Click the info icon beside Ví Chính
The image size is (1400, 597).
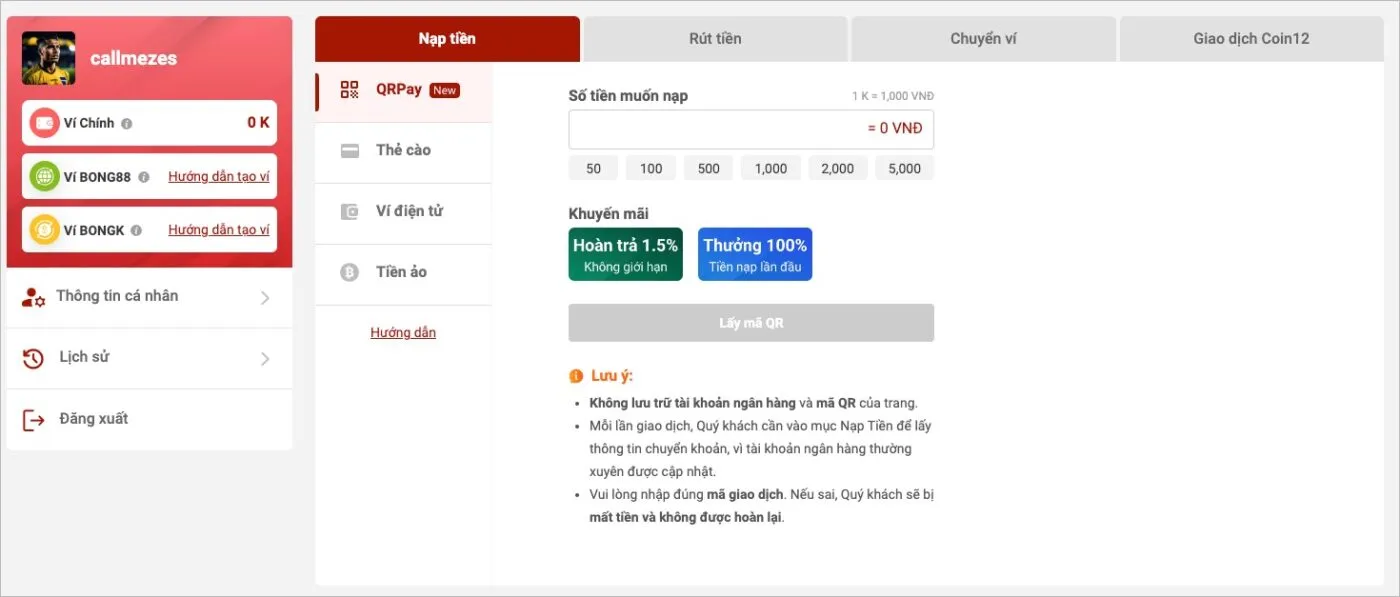[x=127, y=124]
